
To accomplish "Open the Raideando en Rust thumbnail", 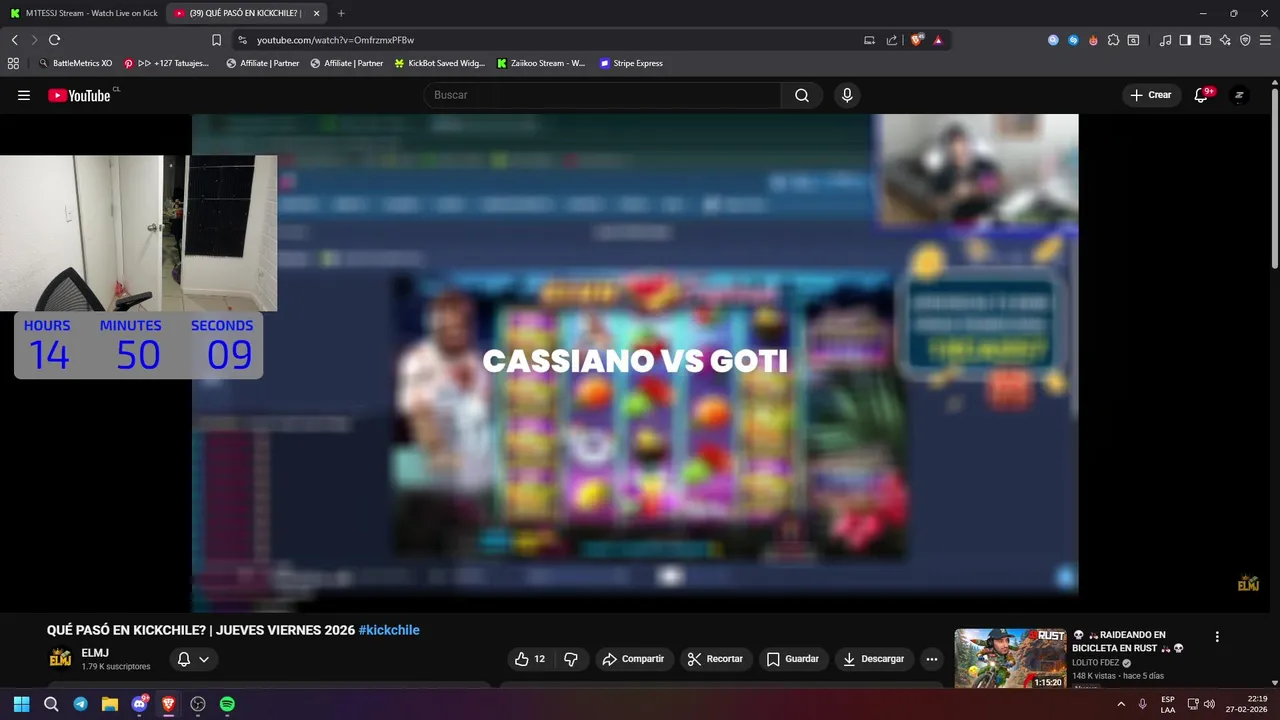I will [x=1010, y=658].
